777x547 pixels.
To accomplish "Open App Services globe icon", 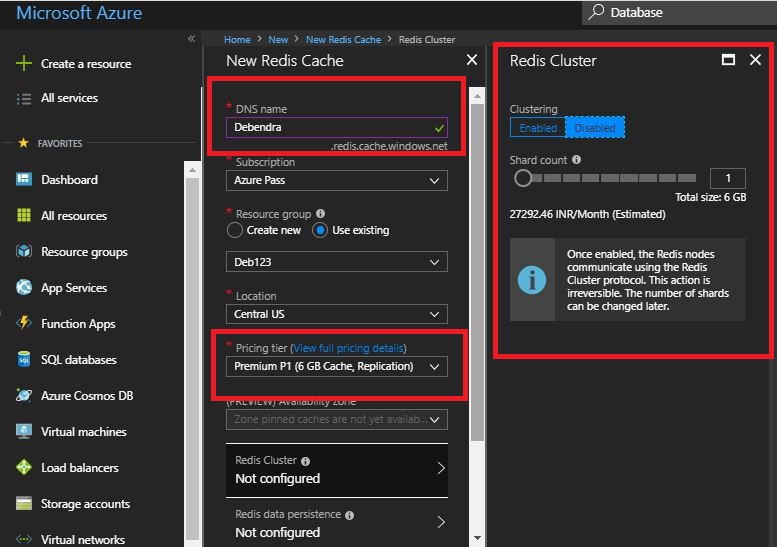I will coord(24,288).
